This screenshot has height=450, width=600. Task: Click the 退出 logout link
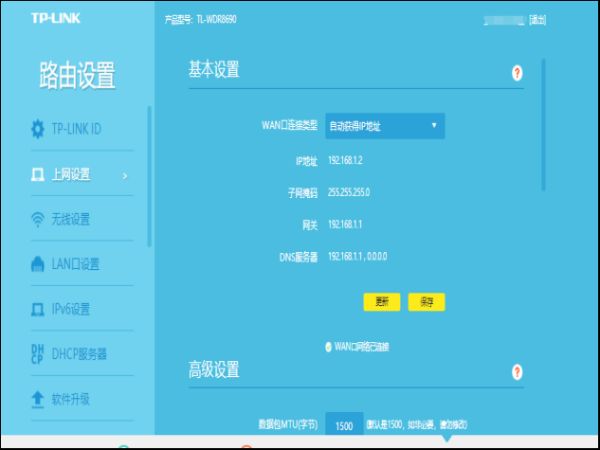click(x=537, y=20)
